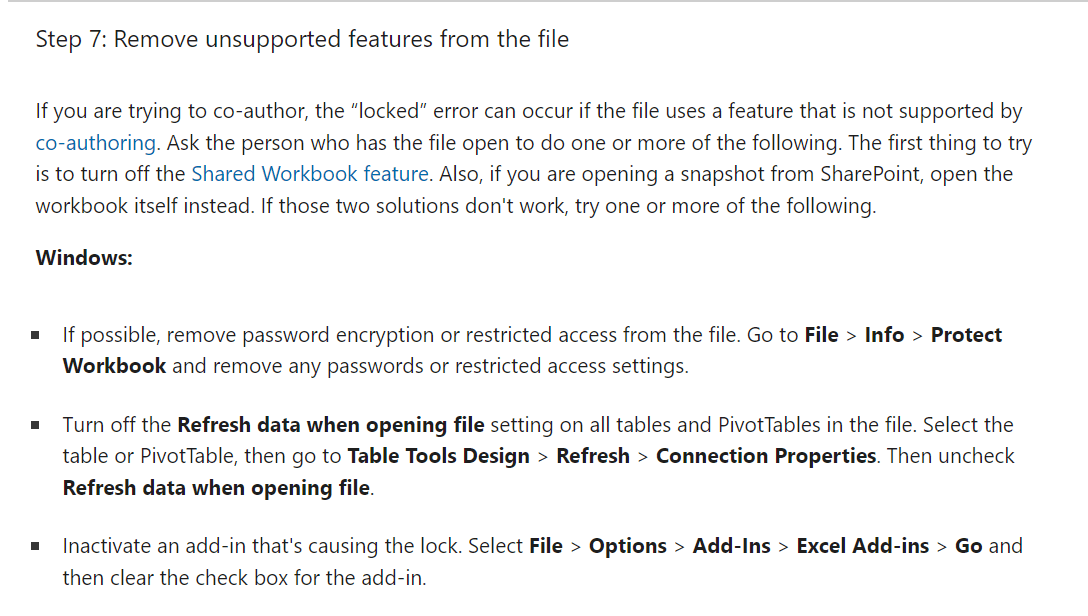Click bold File before Info
The width and height of the screenshot is (1088, 616).
[x=822, y=335]
